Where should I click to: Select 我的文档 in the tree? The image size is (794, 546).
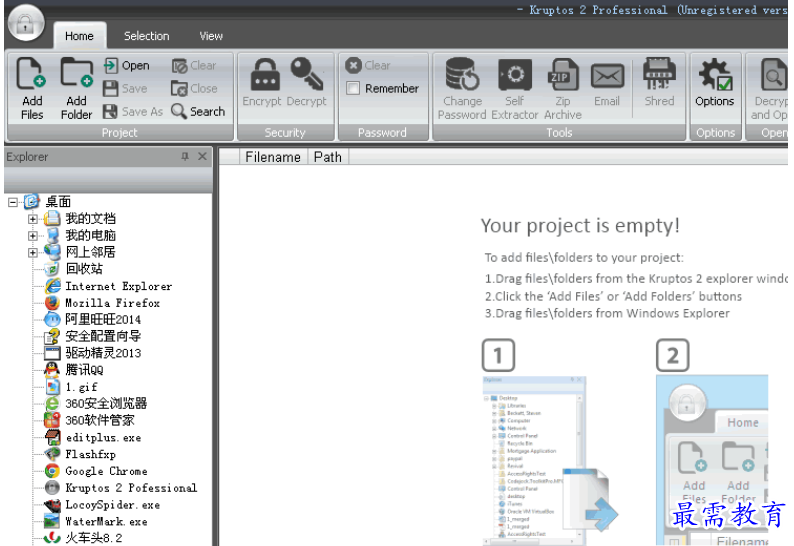(90, 219)
